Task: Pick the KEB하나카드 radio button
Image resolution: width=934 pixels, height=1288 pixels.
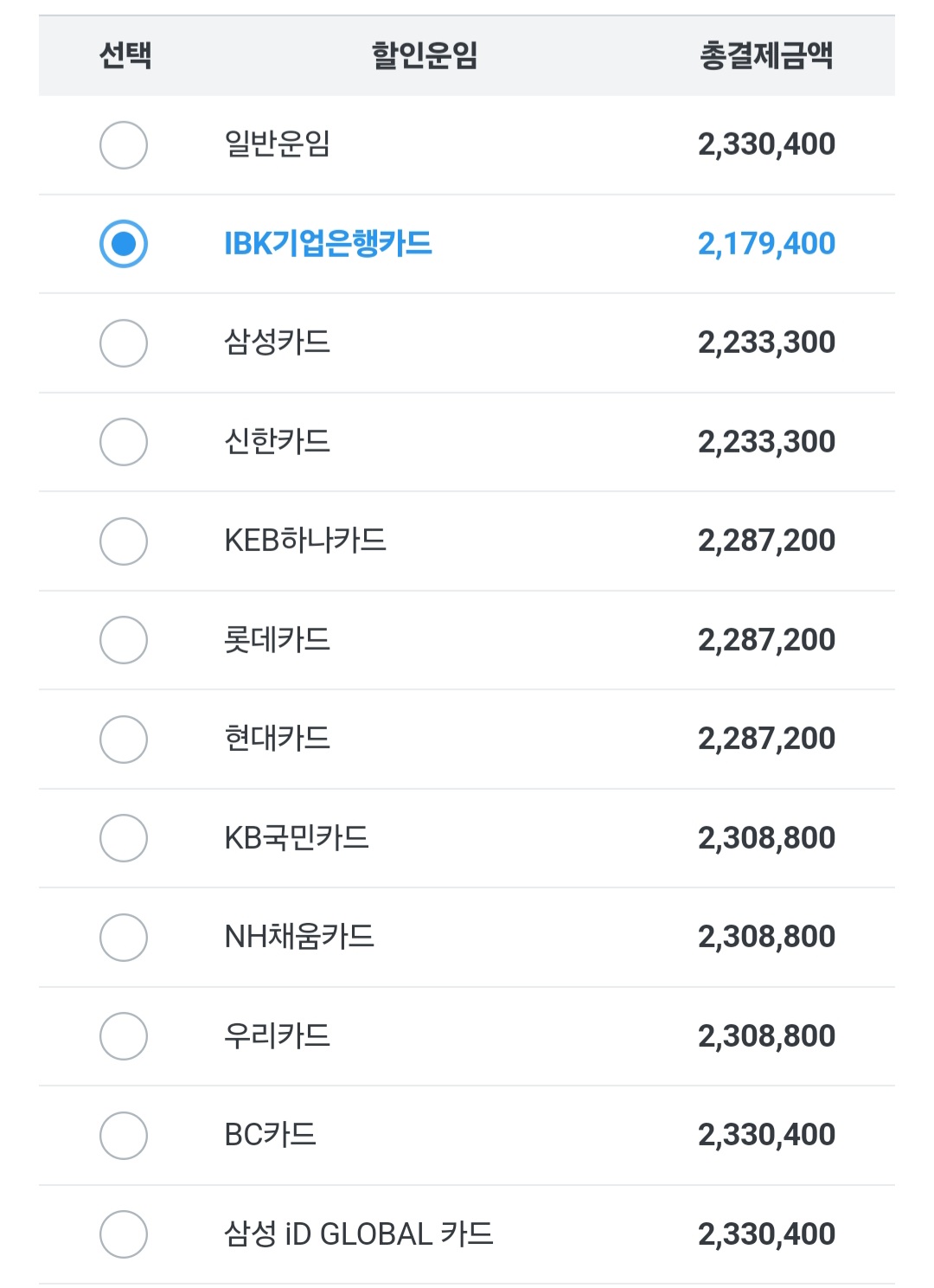Action: [x=124, y=541]
